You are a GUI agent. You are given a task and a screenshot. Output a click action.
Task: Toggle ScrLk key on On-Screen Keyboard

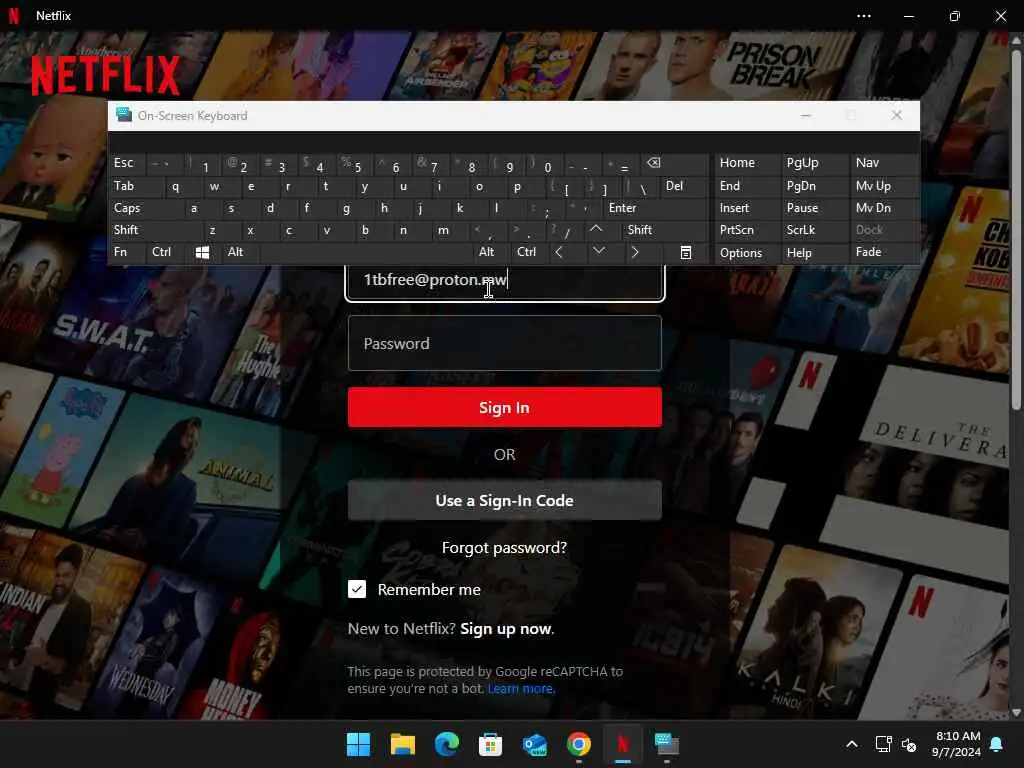point(814,230)
